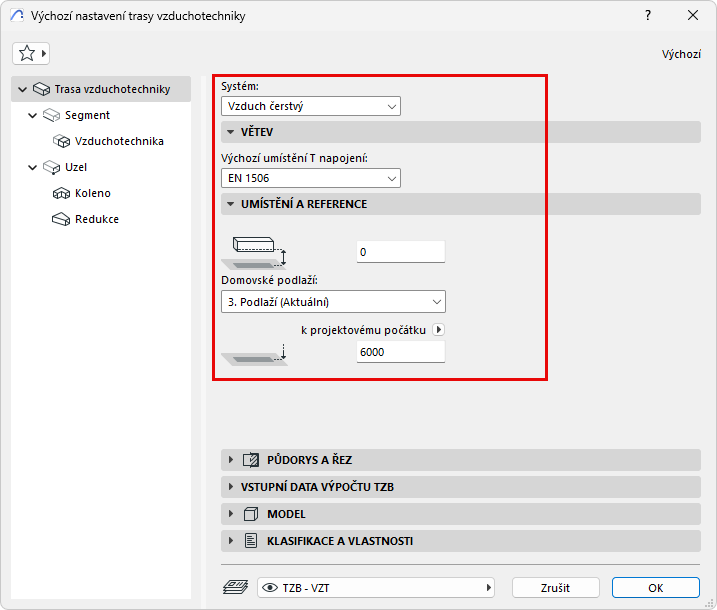Expand the VSTUPNÍ DATA VÝPOČTU TZB panel
Screen dimensions: 717x610
(231, 487)
